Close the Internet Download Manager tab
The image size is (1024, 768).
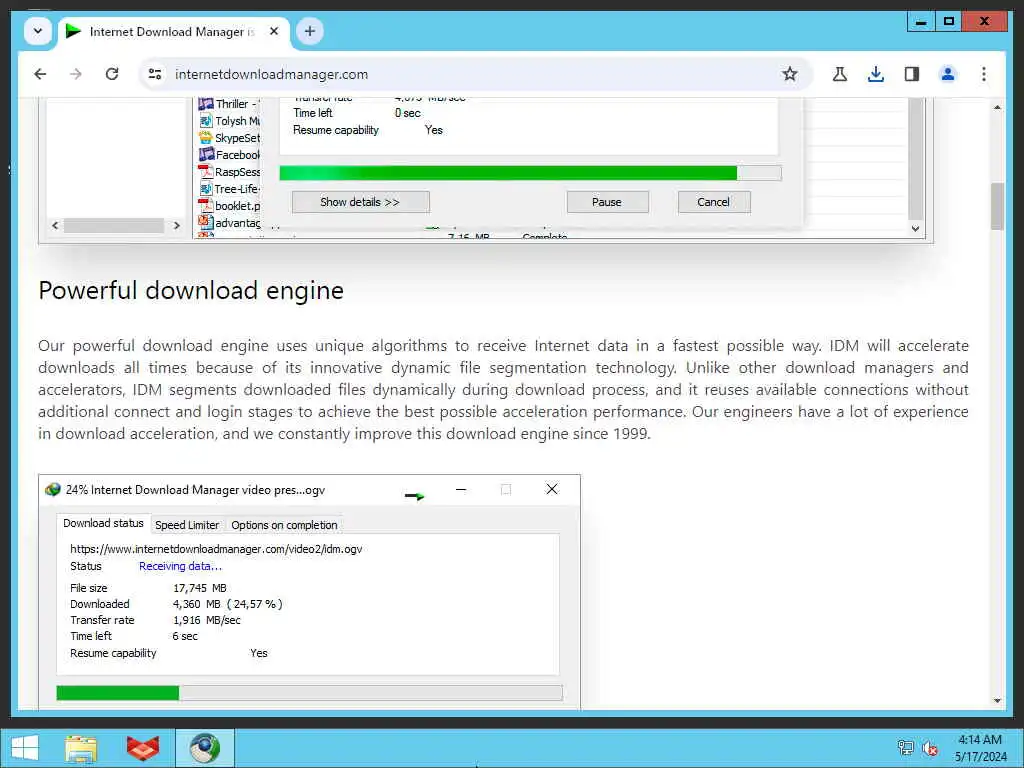tap(274, 31)
